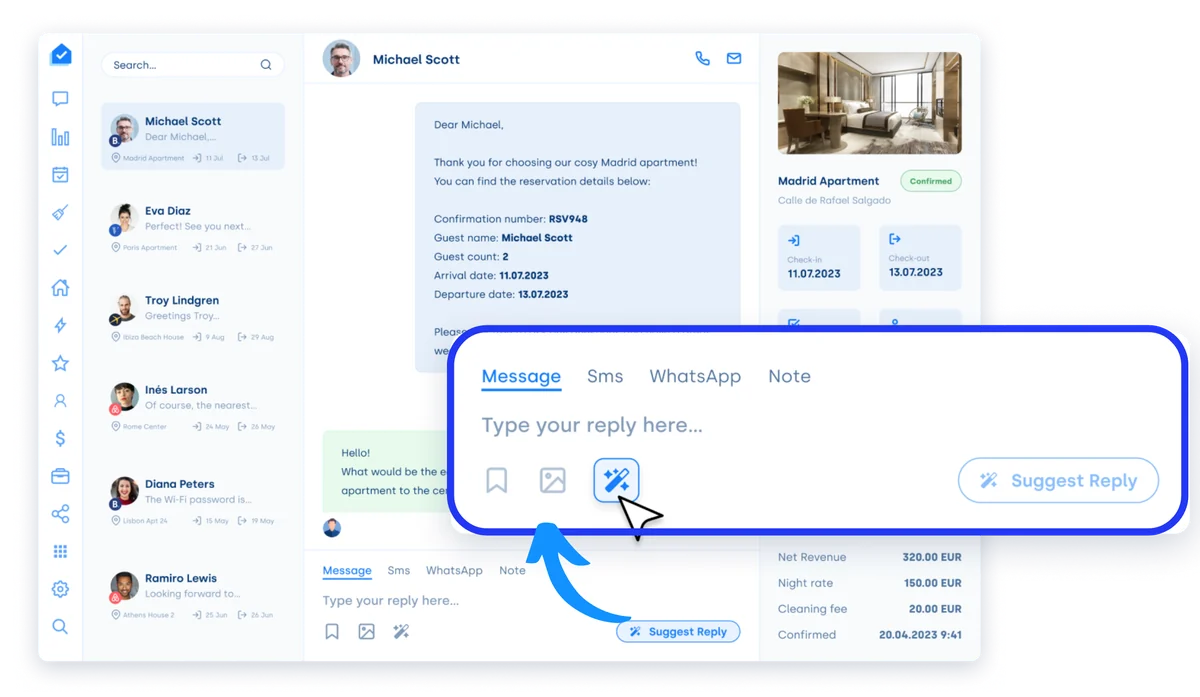1200x697 pixels.
Task: Open Eva Diaz's conversation
Action: (x=193, y=227)
